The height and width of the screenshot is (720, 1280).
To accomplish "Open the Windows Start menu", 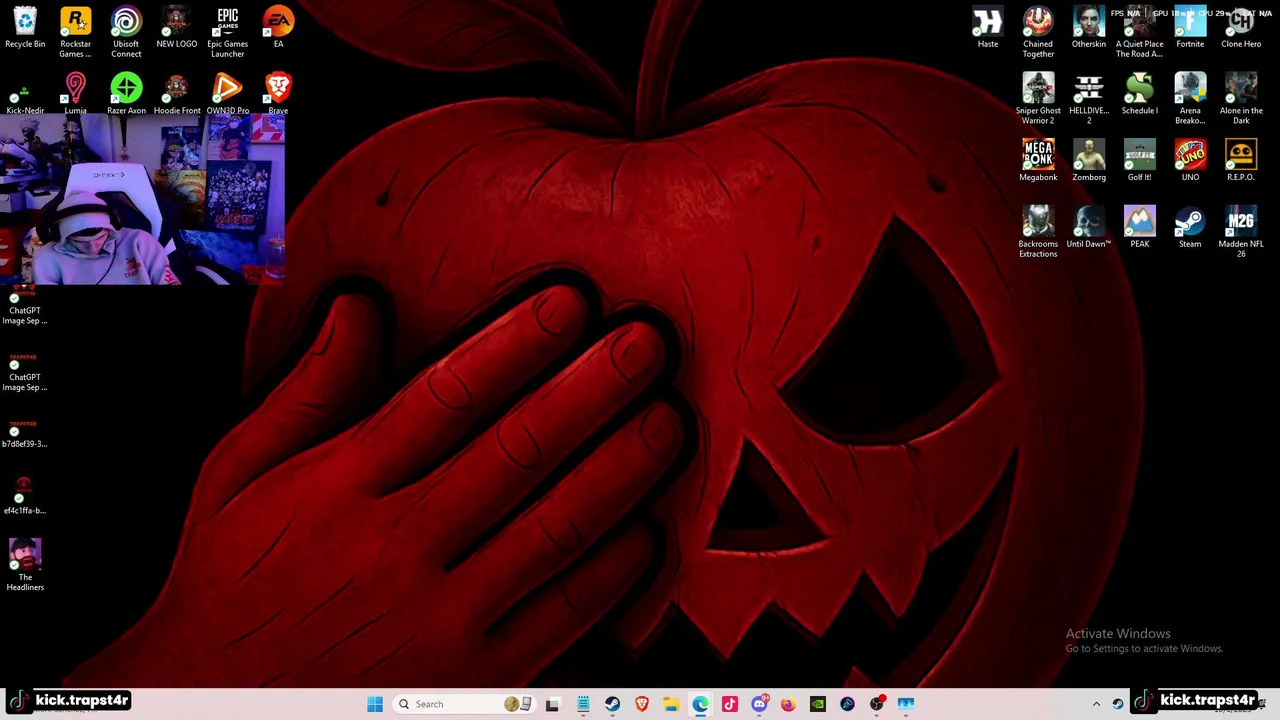I will [375, 704].
